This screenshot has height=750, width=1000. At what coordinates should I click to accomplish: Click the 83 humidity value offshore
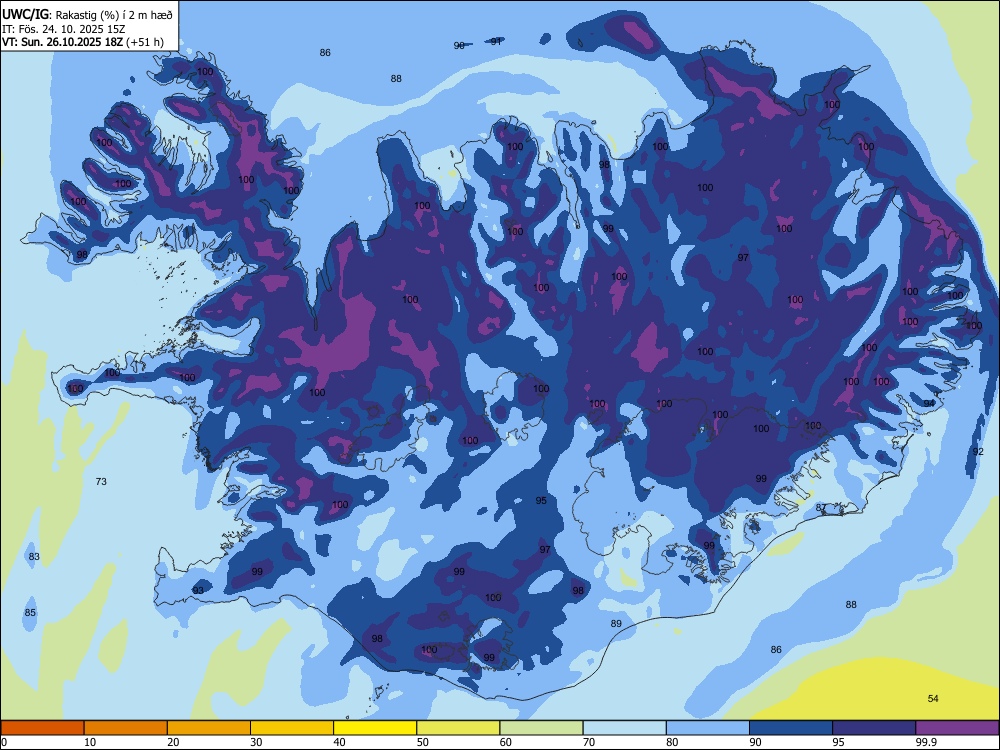(x=34, y=556)
